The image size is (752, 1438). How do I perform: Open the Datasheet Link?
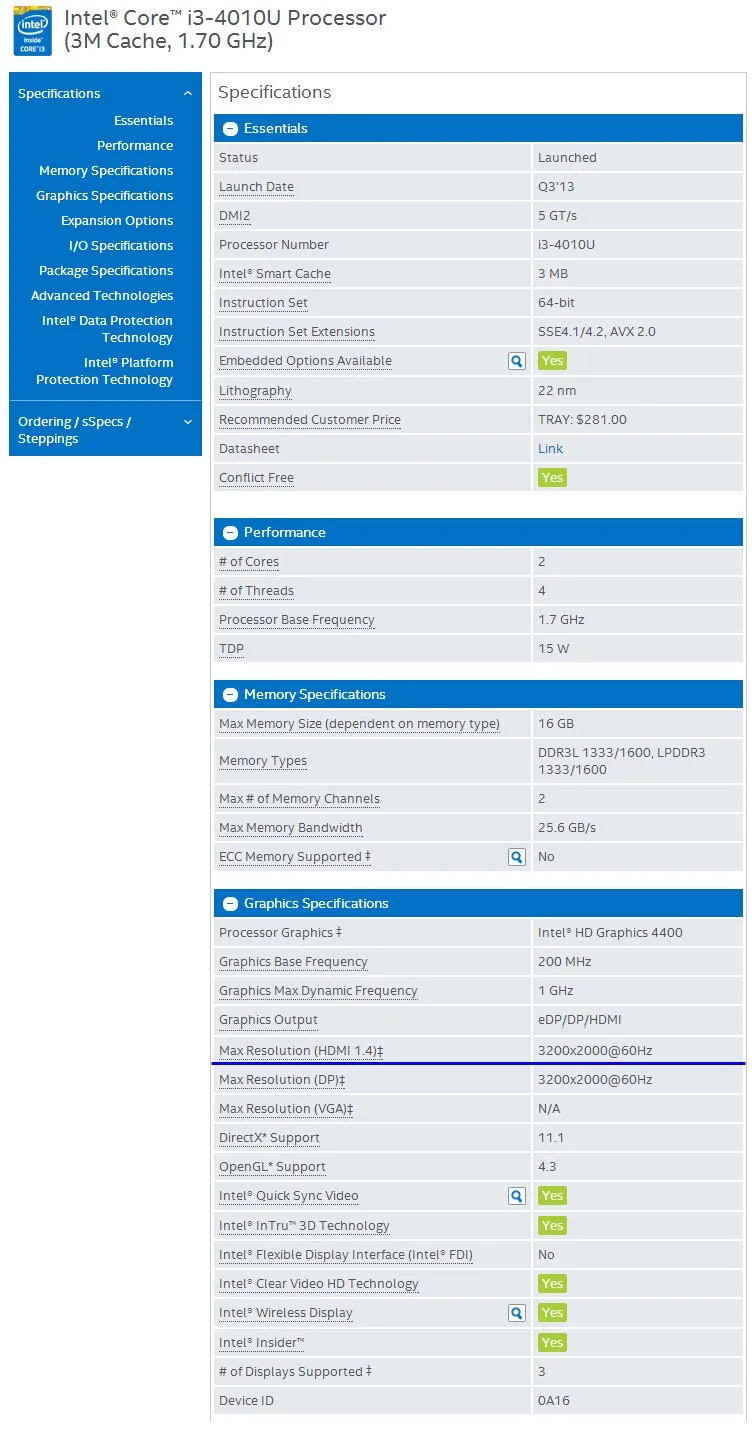pos(550,449)
